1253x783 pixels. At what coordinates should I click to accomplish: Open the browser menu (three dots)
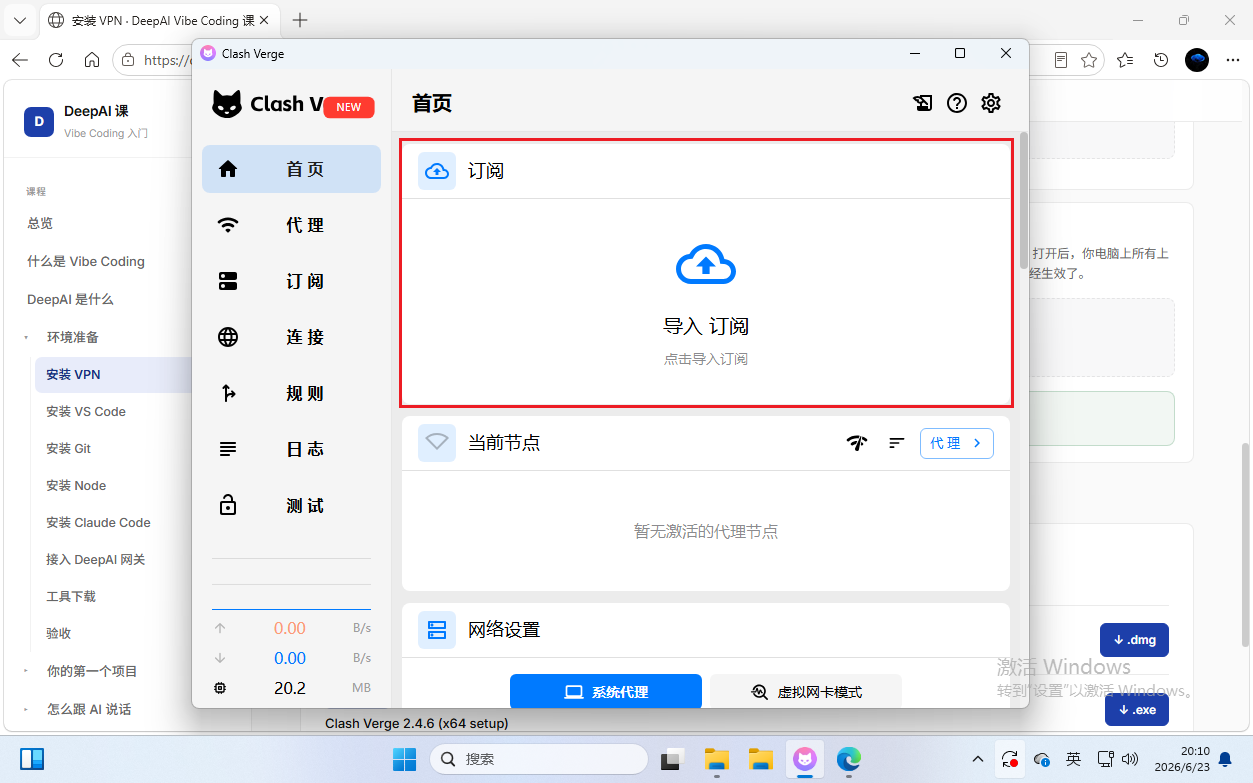[1232, 60]
